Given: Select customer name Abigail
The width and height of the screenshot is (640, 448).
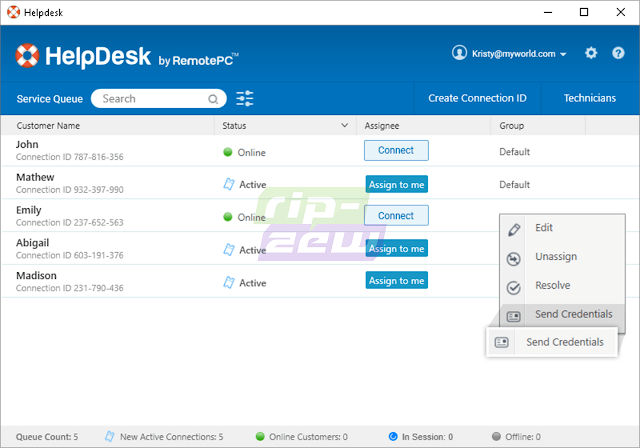Looking at the screenshot, I should click(32, 243).
